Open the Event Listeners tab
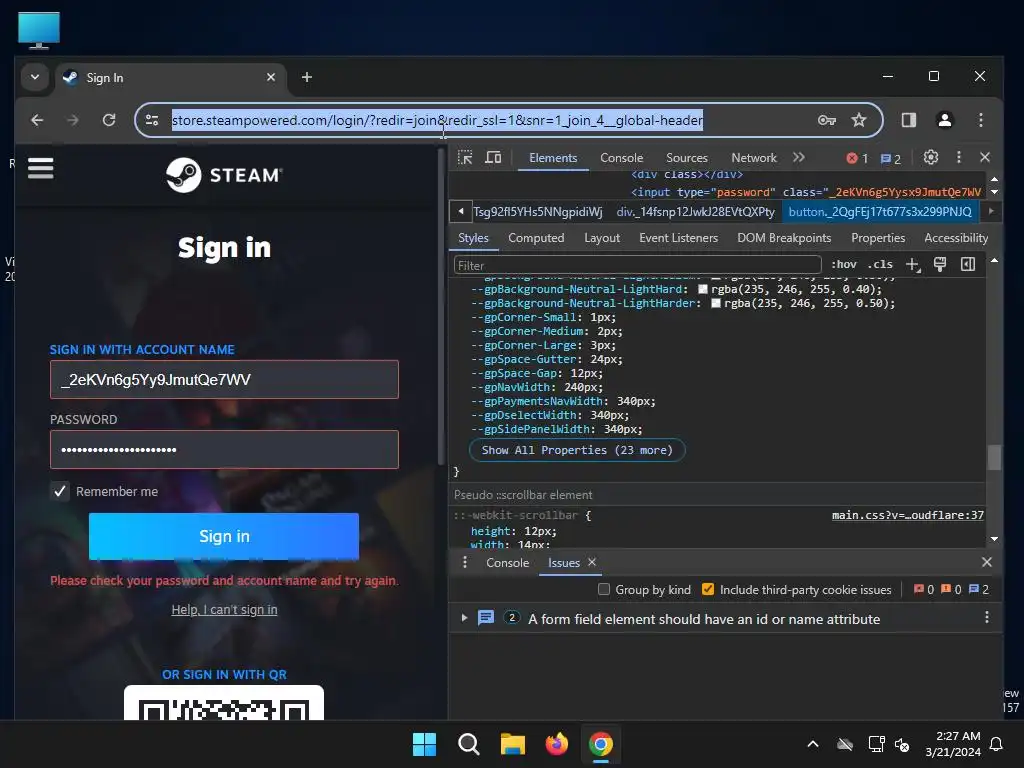Image resolution: width=1024 pixels, height=768 pixels. tap(679, 238)
